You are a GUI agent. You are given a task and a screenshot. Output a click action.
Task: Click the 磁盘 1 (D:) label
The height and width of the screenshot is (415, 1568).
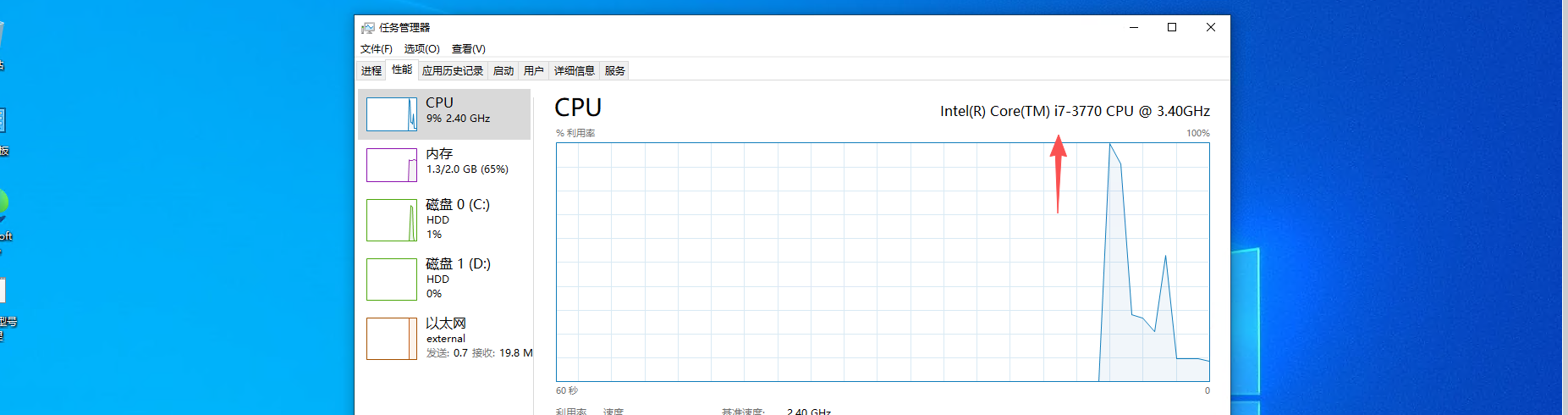[x=458, y=264]
